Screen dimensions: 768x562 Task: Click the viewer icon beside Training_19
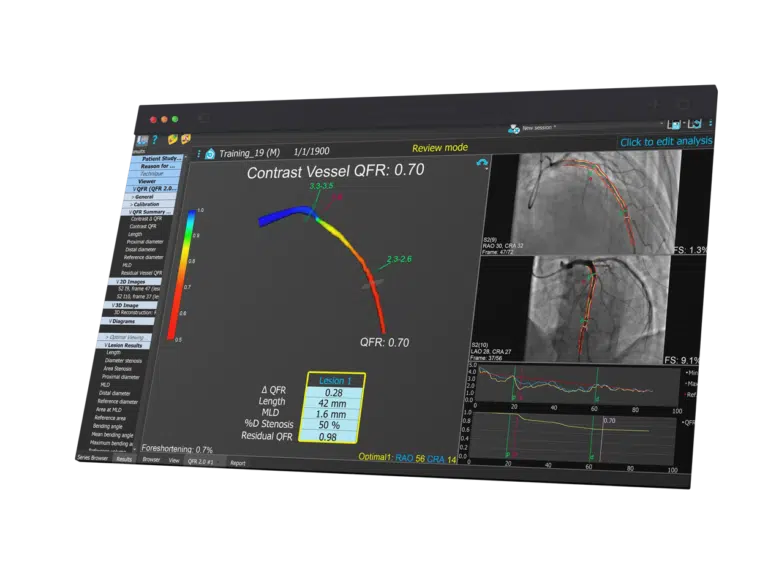pyautogui.click(x=210, y=154)
